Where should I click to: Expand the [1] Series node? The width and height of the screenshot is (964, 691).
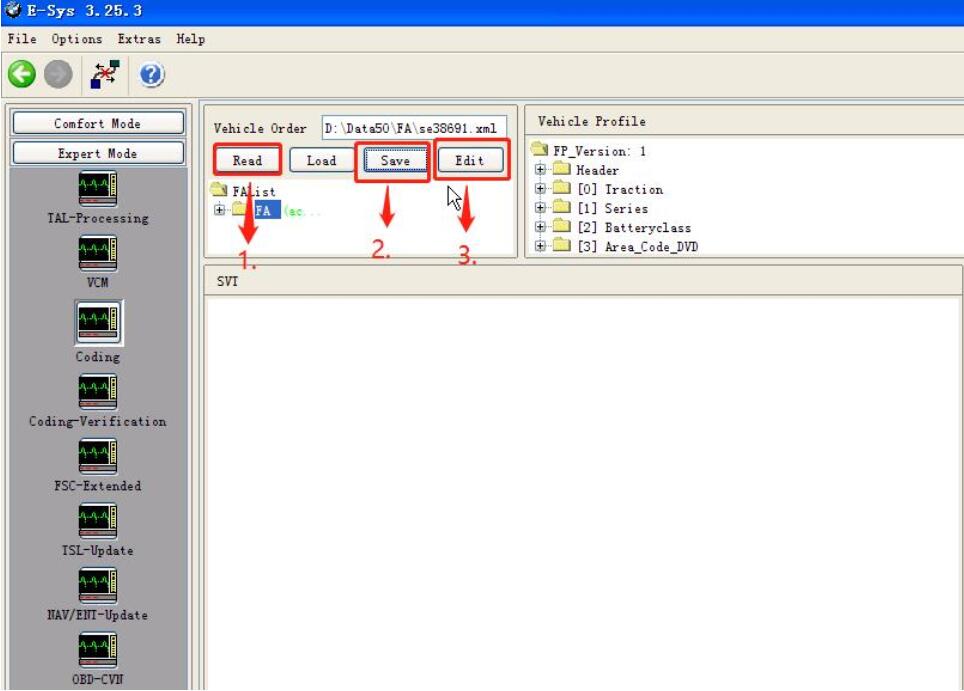pos(540,207)
